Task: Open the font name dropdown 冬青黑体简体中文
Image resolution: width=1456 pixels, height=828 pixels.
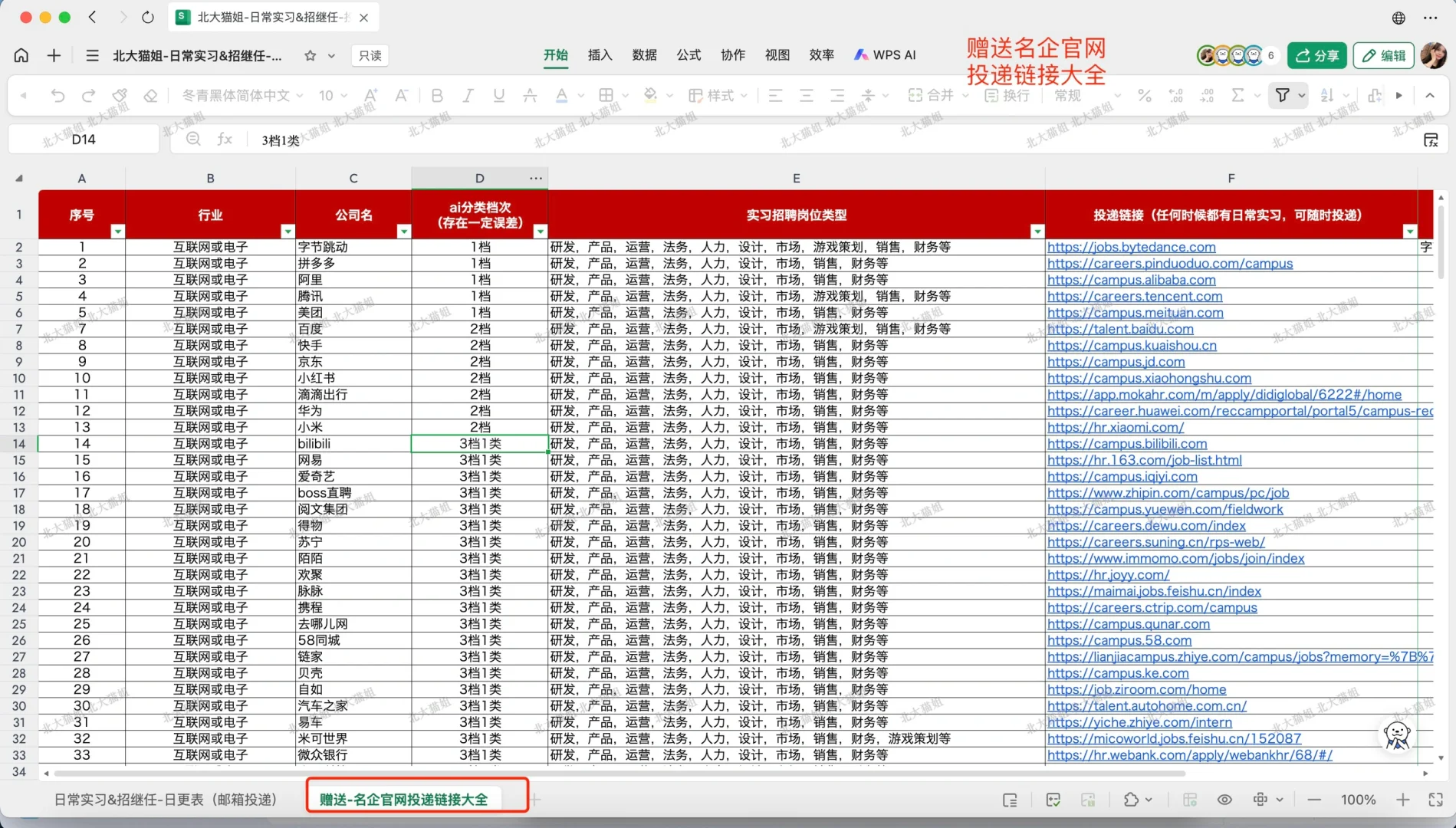Action: 242,95
